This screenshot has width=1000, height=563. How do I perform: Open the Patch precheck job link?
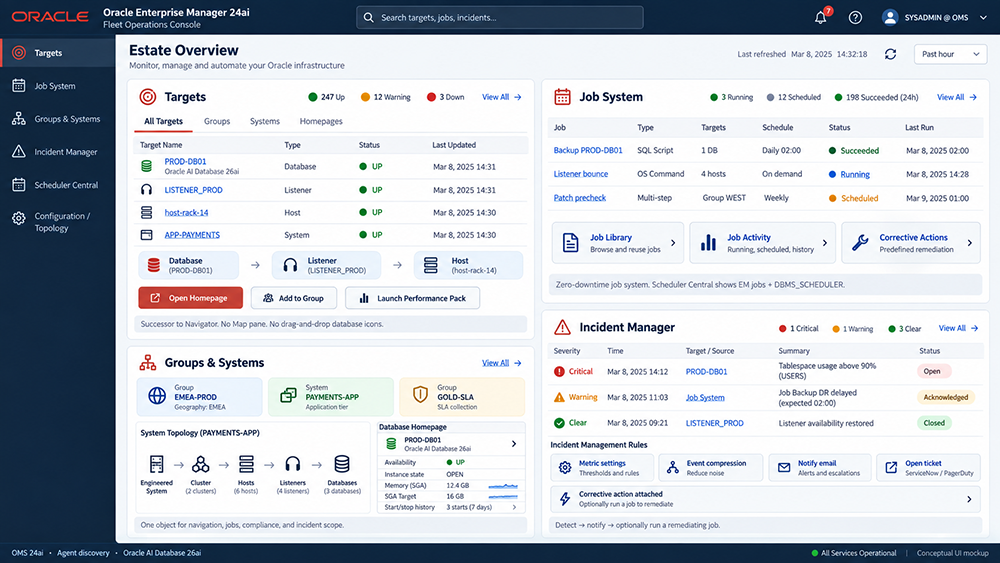click(x=580, y=198)
